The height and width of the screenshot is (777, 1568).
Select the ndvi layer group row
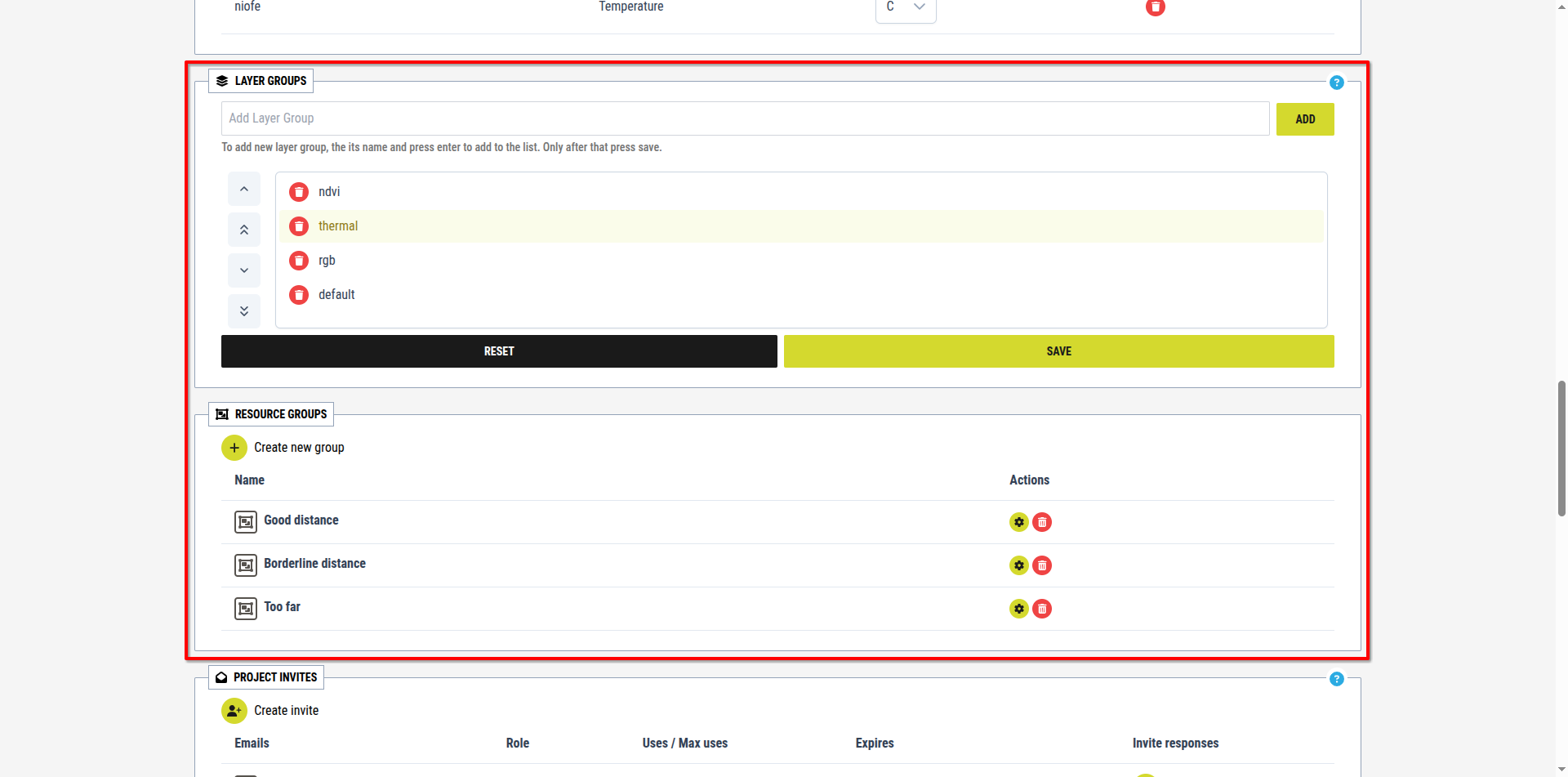pos(801,192)
